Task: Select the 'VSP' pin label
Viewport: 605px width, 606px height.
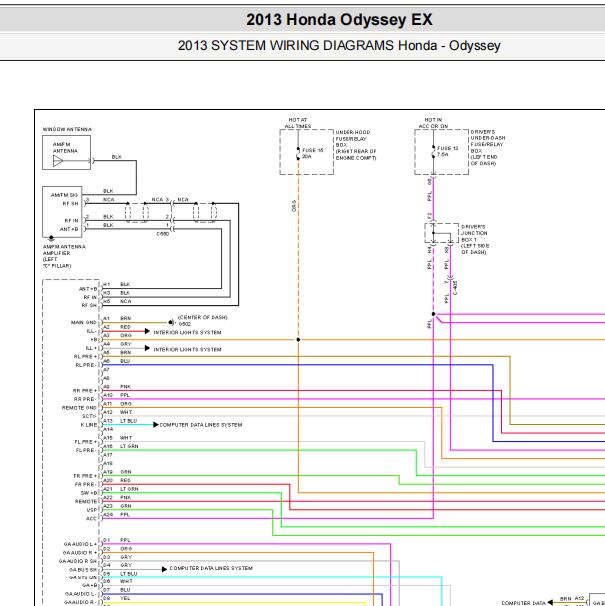Action: 92,510
